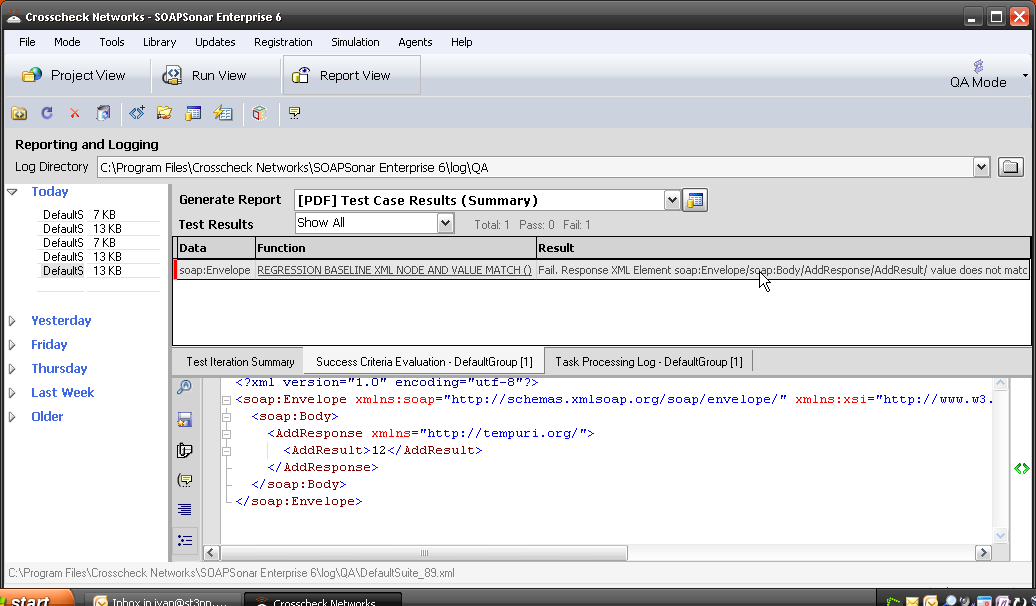Collapse the soap:Envelope XML node
This screenshot has height=606, width=1036.
pos(227,400)
